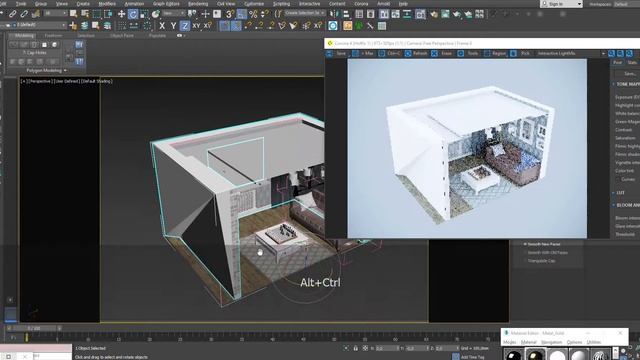Screen dimensions: 640x360
Task: Click the green tree toolbar icon
Action: pos(359,26)
